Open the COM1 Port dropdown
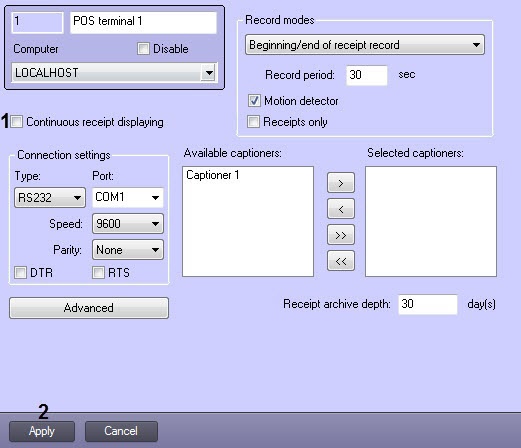The image size is (521, 448). click(x=128, y=197)
